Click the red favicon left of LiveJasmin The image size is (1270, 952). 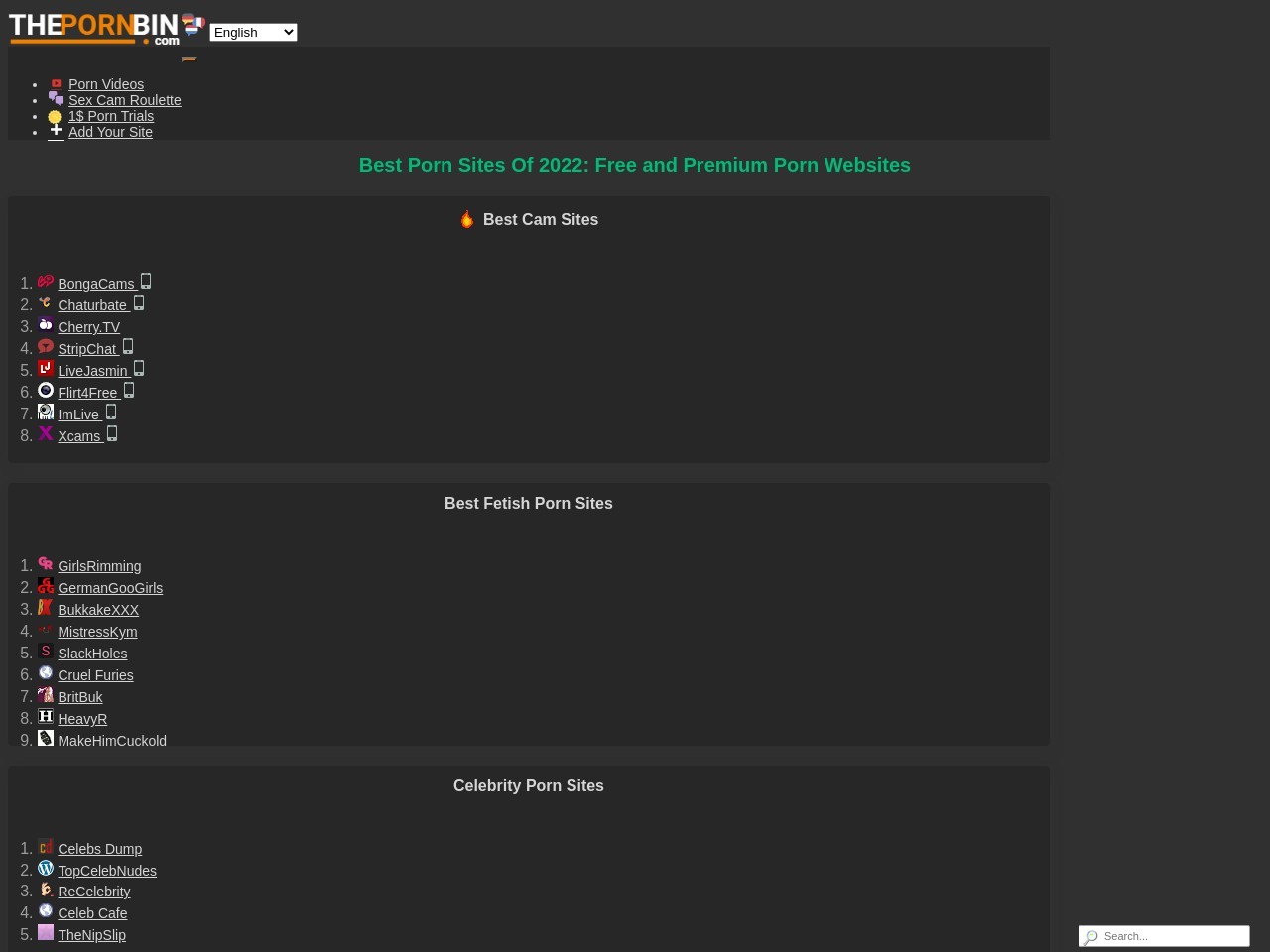[46, 368]
